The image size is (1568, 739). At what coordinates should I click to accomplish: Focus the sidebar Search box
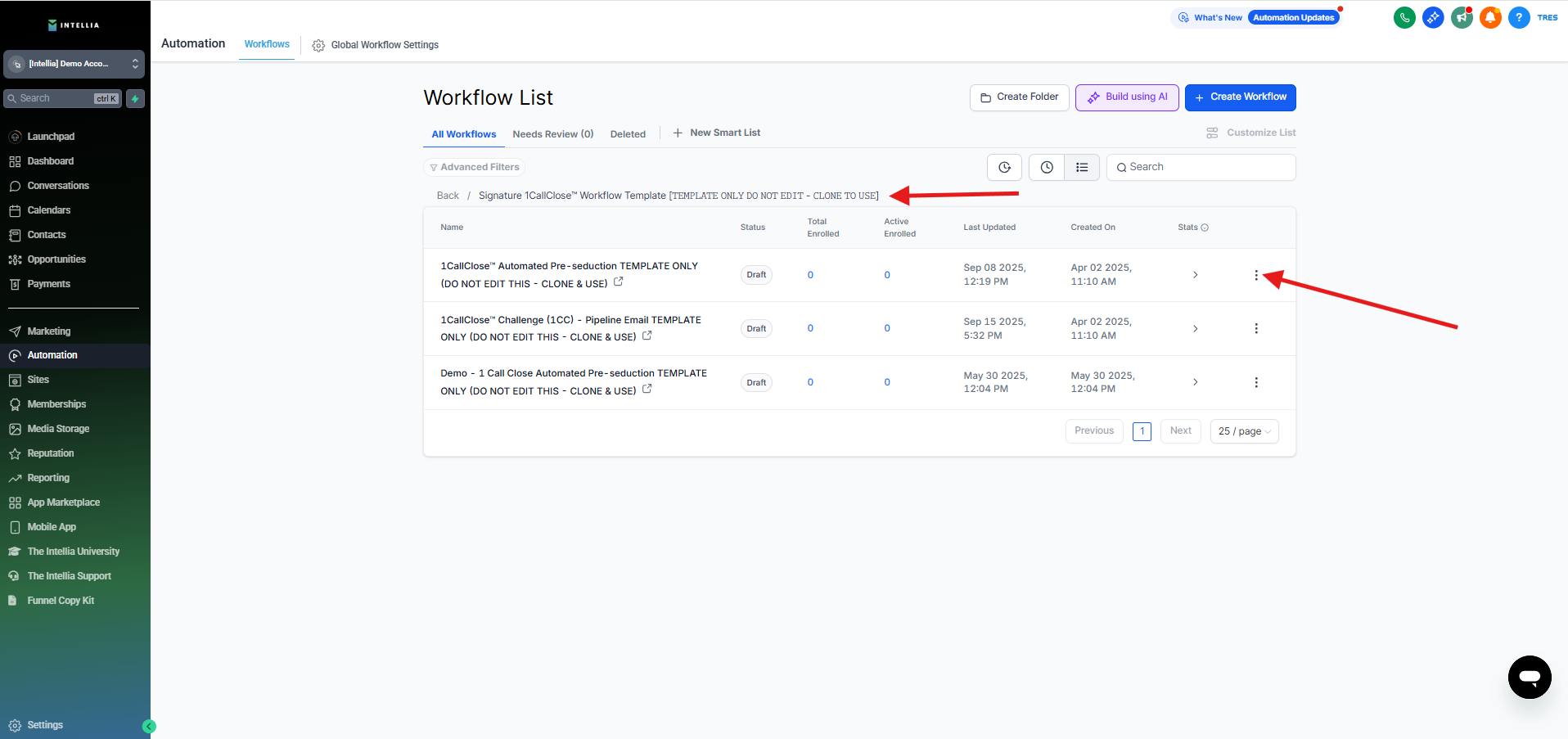pos(63,98)
